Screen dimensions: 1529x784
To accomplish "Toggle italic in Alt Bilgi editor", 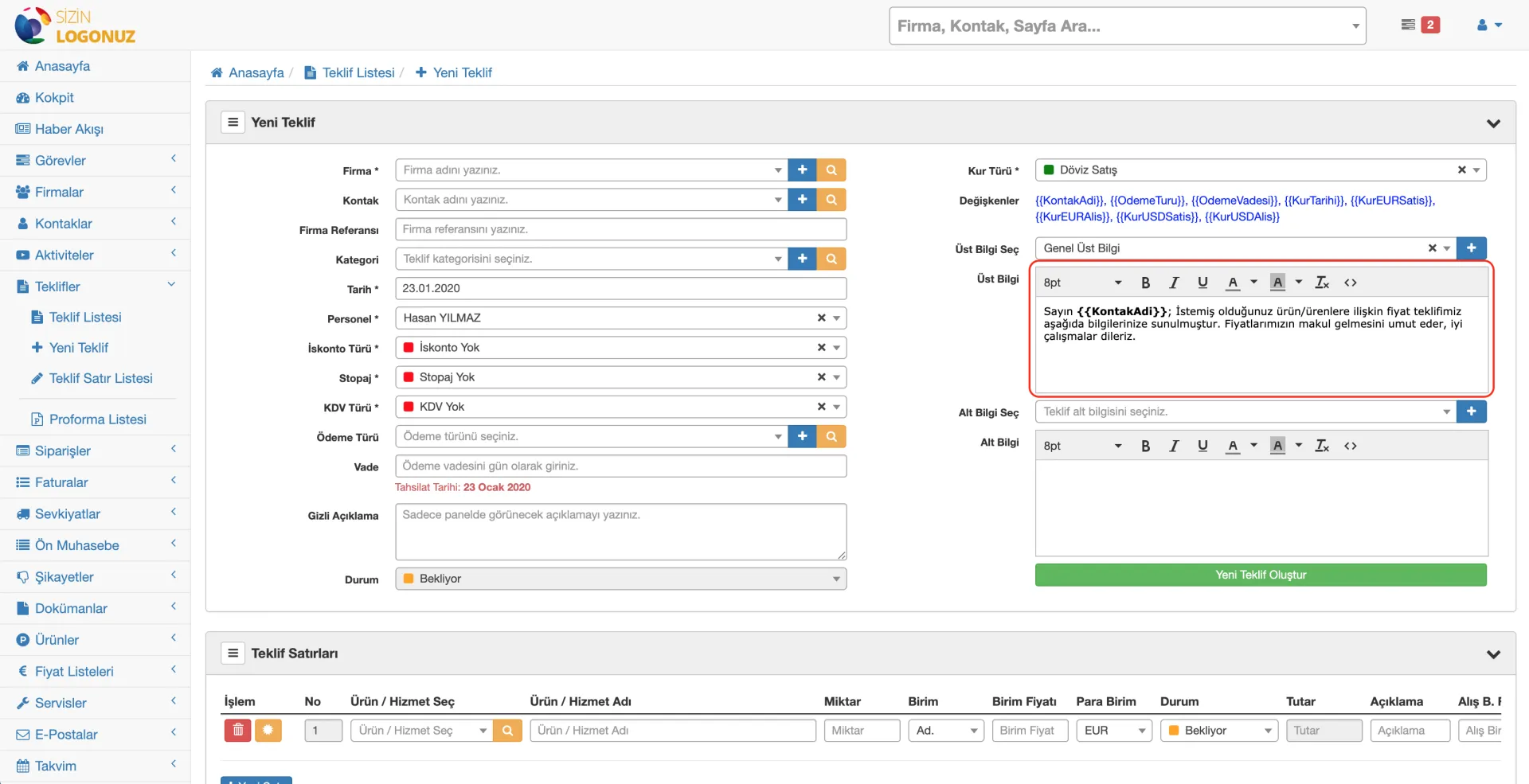I will 1174,446.
